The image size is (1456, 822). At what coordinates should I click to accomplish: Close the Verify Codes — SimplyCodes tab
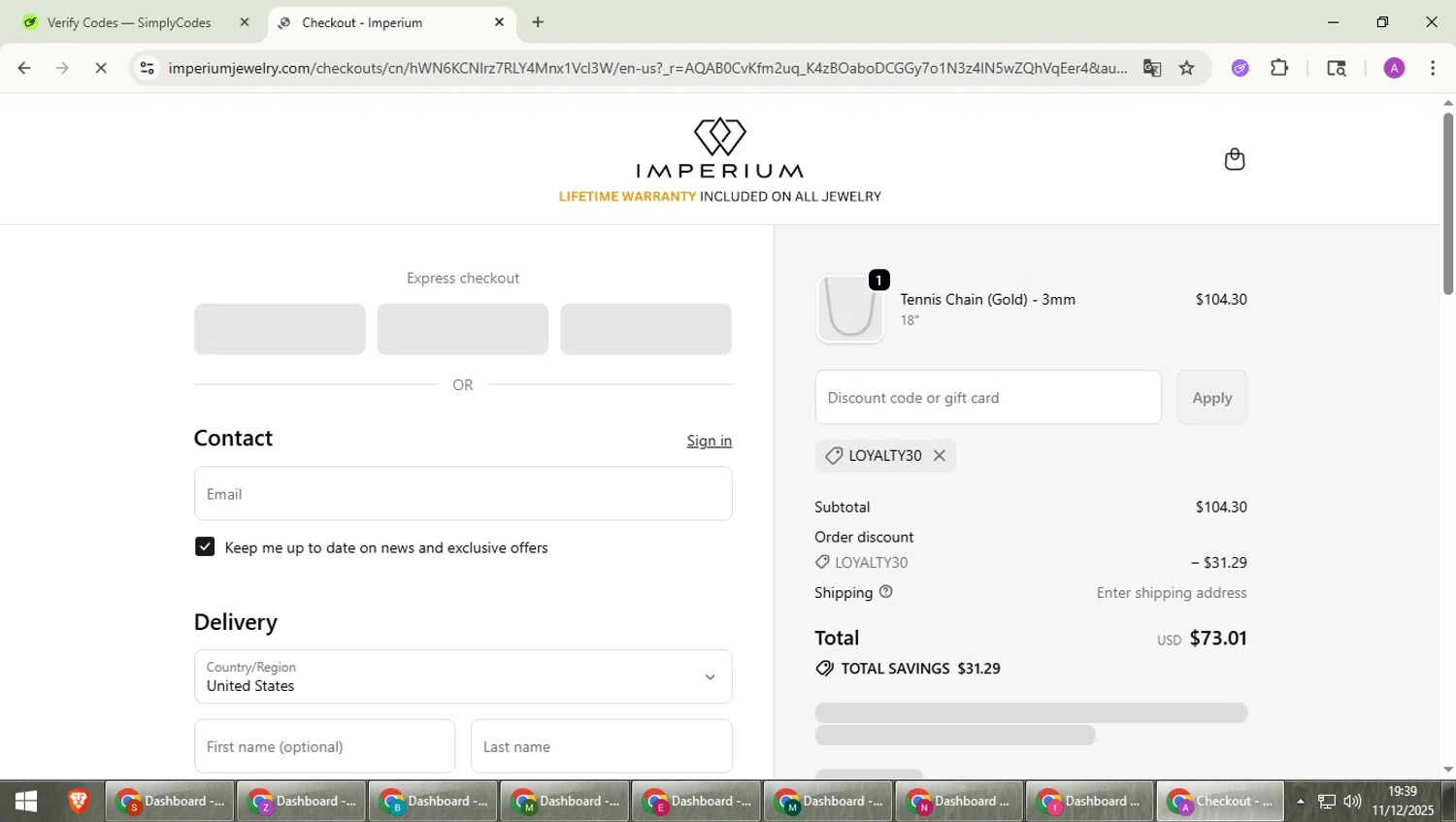[x=245, y=22]
